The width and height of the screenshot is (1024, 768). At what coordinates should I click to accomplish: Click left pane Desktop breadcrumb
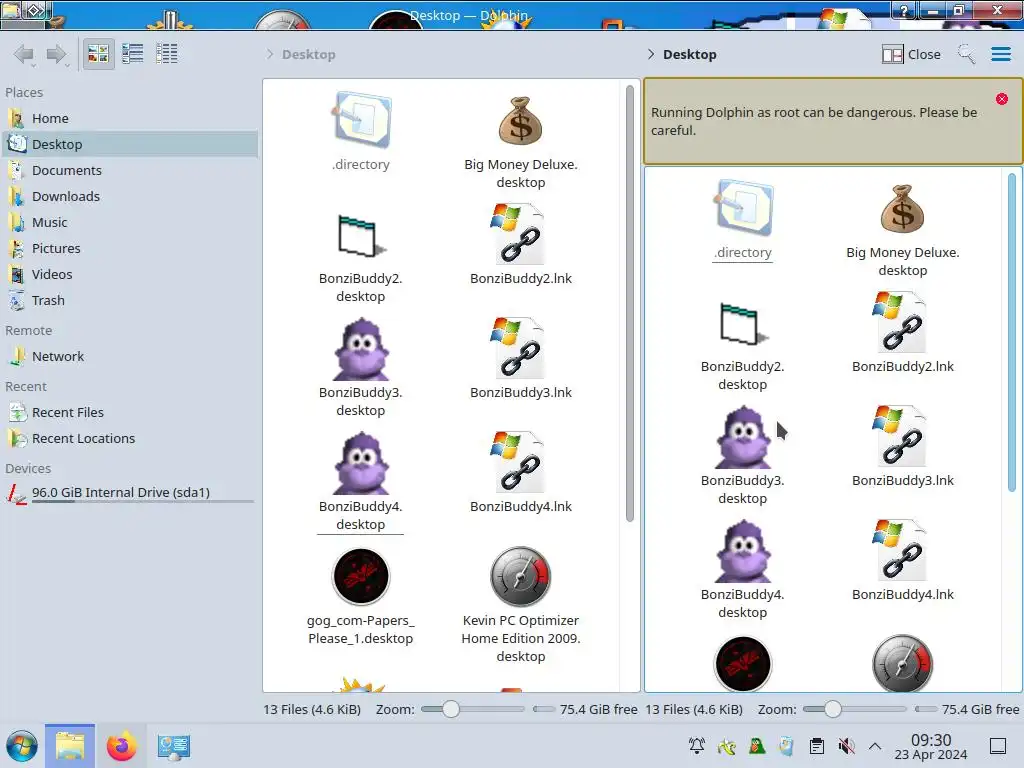(309, 54)
